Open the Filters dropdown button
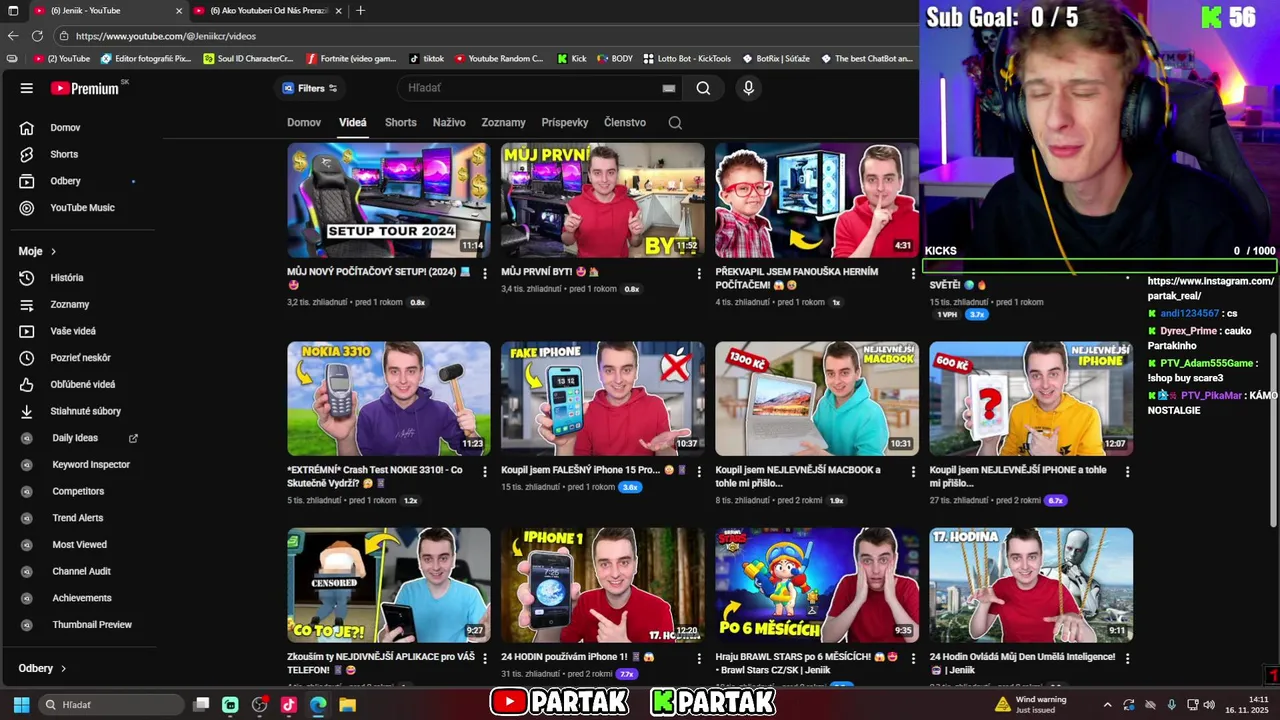Image resolution: width=1280 pixels, height=720 pixels. (309, 88)
